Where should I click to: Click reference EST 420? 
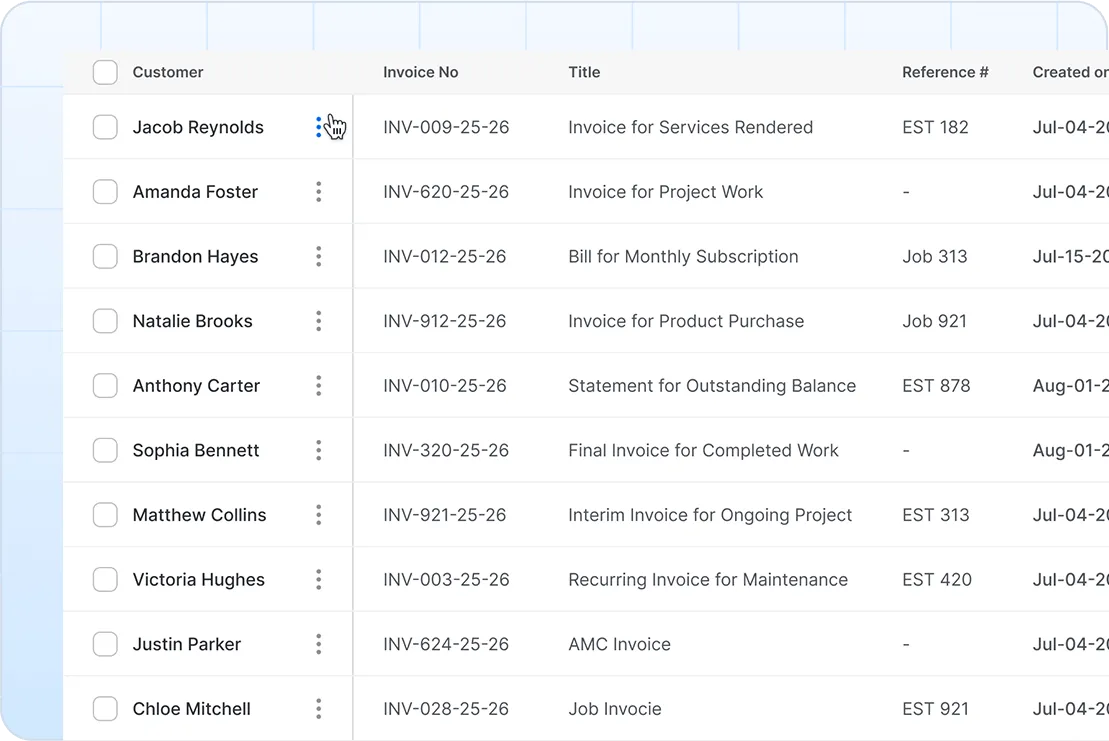pyautogui.click(x=936, y=580)
